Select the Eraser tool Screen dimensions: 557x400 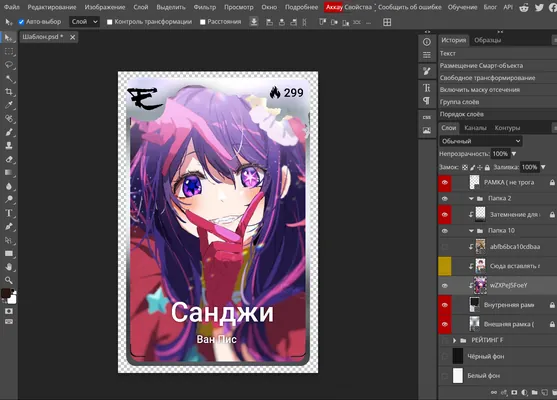(9, 159)
